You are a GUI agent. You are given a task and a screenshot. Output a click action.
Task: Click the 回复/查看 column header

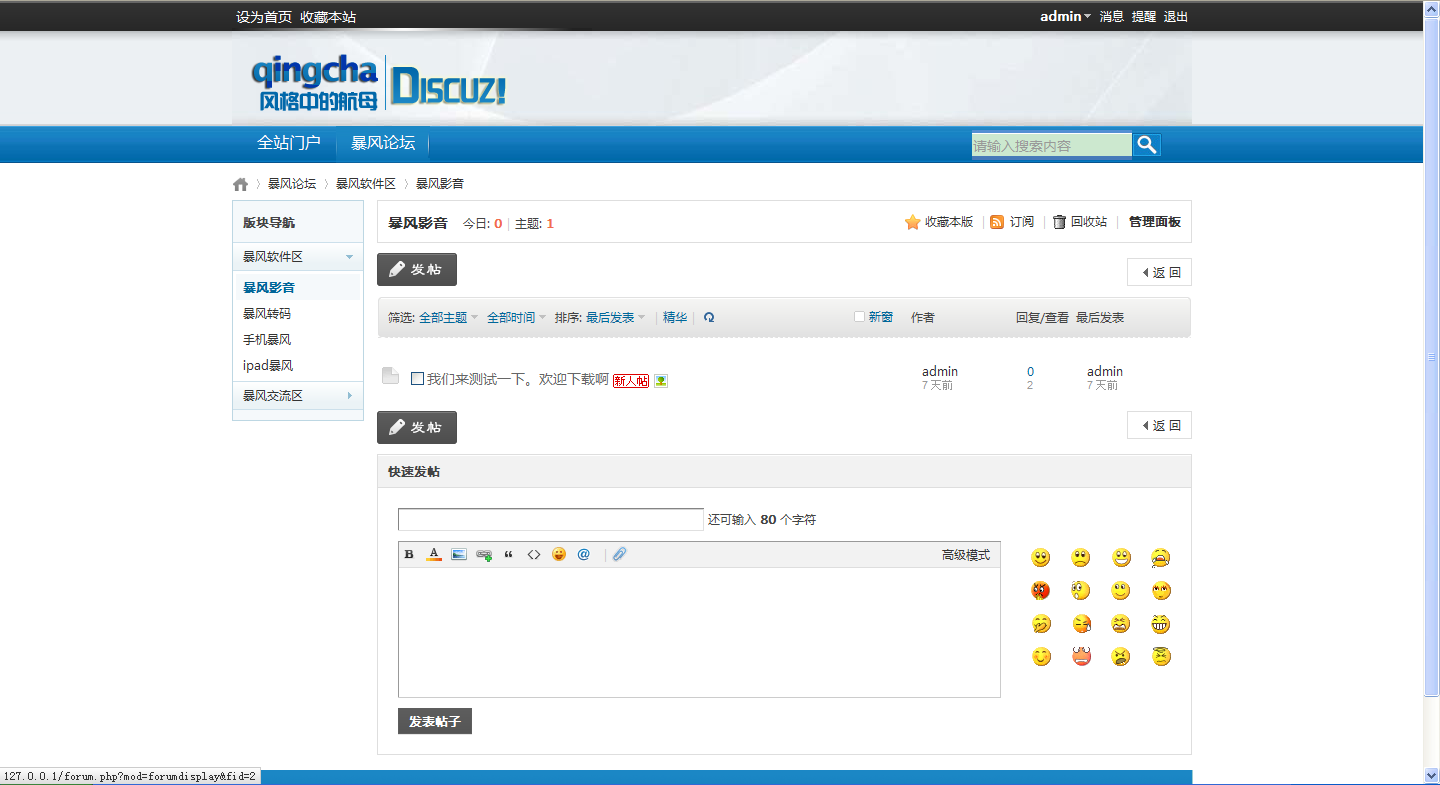[x=1041, y=317]
